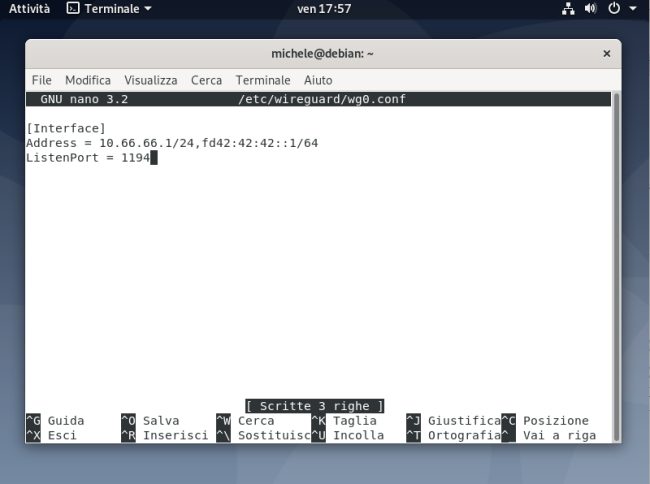650x484 pixels.
Task: Expand the system menu arrow
Action: click(633, 8)
